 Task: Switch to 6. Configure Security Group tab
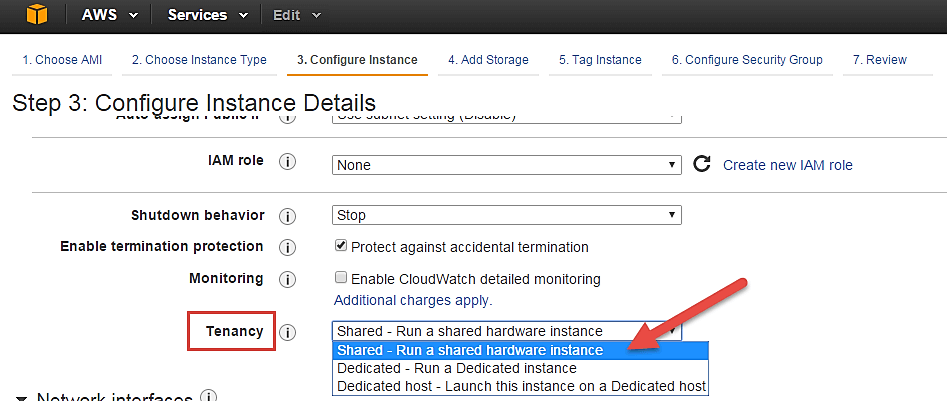(x=747, y=60)
